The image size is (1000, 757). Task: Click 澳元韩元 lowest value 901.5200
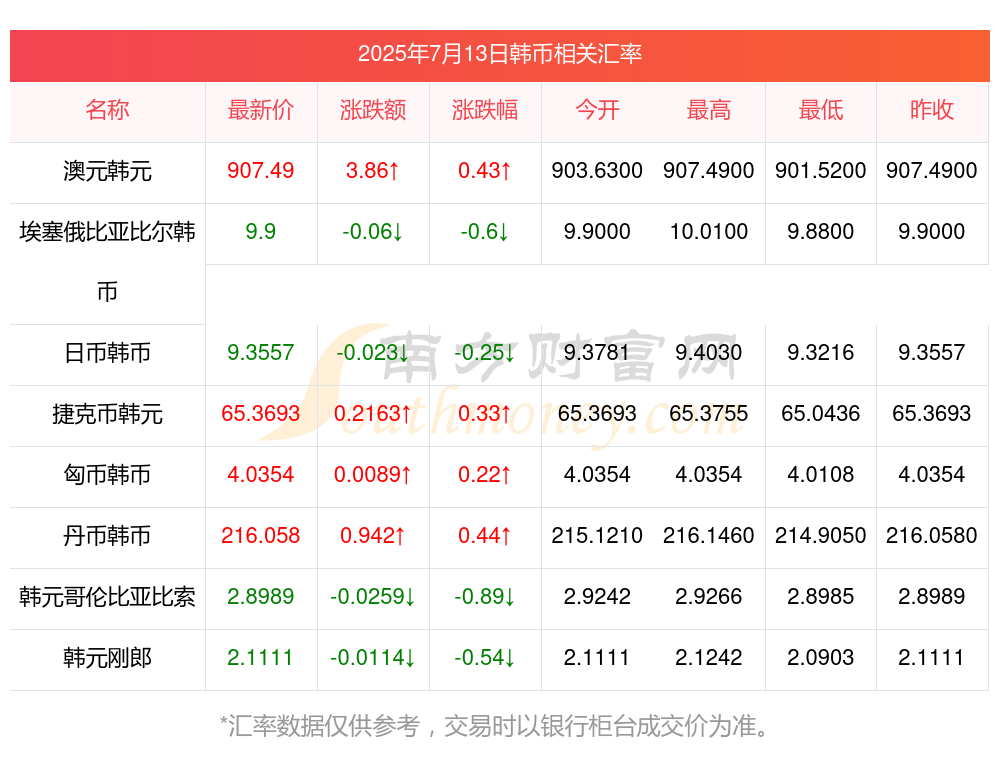[x=821, y=171]
